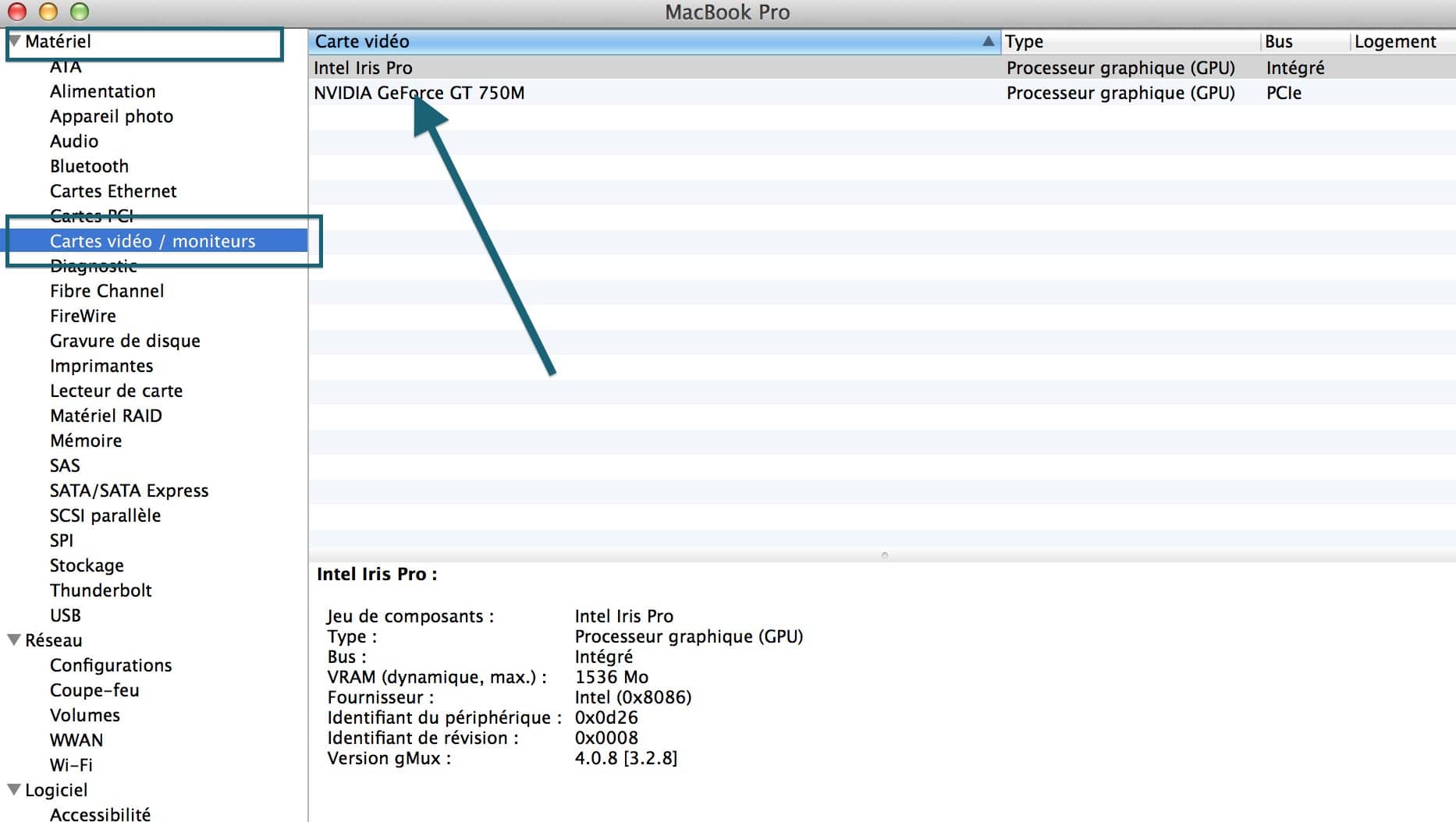Image resolution: width=1456 pixels, height=822 pixels.
Task: Select the NVIDIA GeForce GT 750M row
Action: 882,93
